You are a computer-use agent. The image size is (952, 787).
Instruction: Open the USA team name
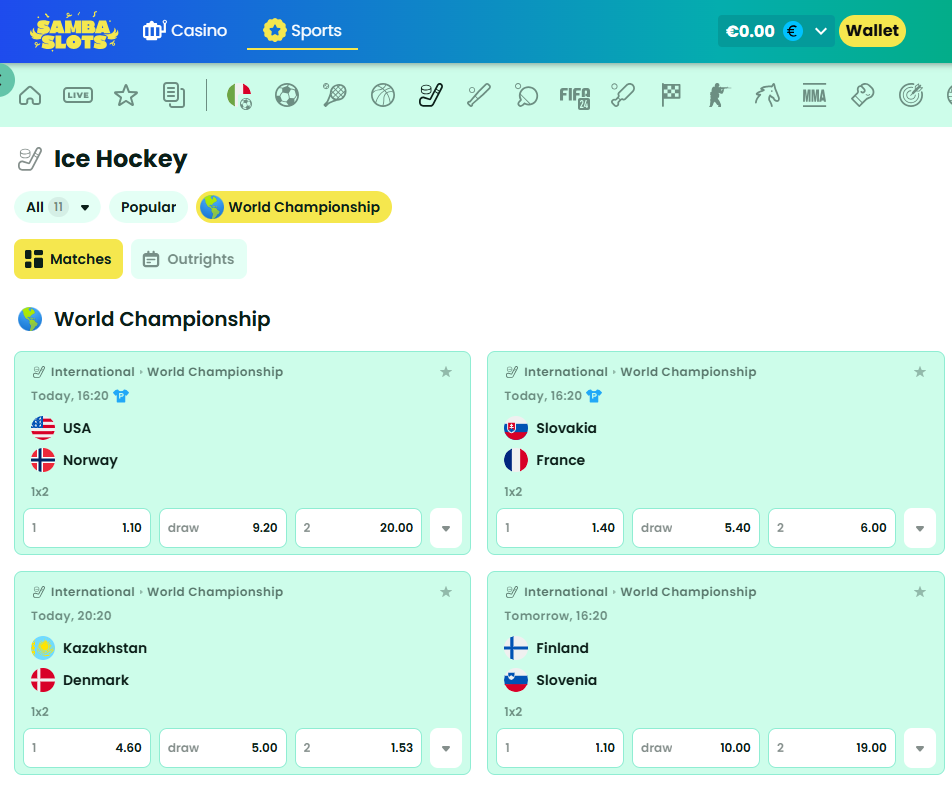[x=77, y=428]
